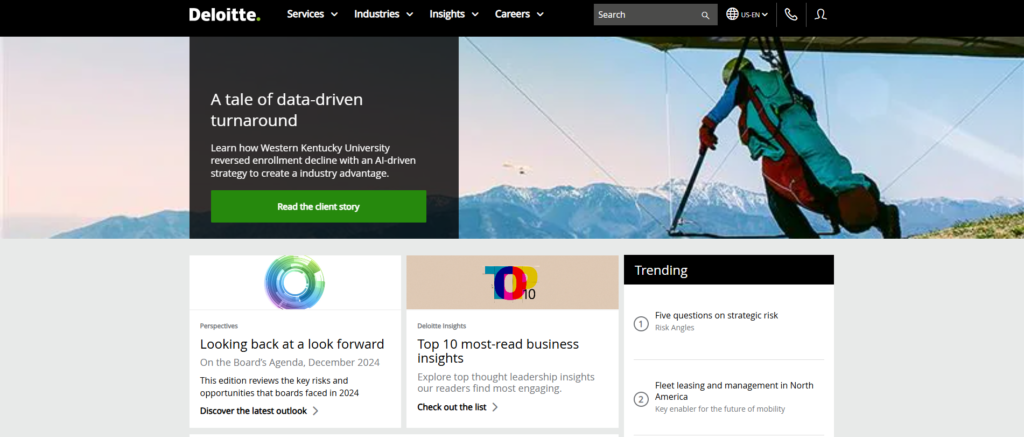1024x437 pixels.
Task: Open Top 10 most-read business insights
Action: [x=498, y=351]
